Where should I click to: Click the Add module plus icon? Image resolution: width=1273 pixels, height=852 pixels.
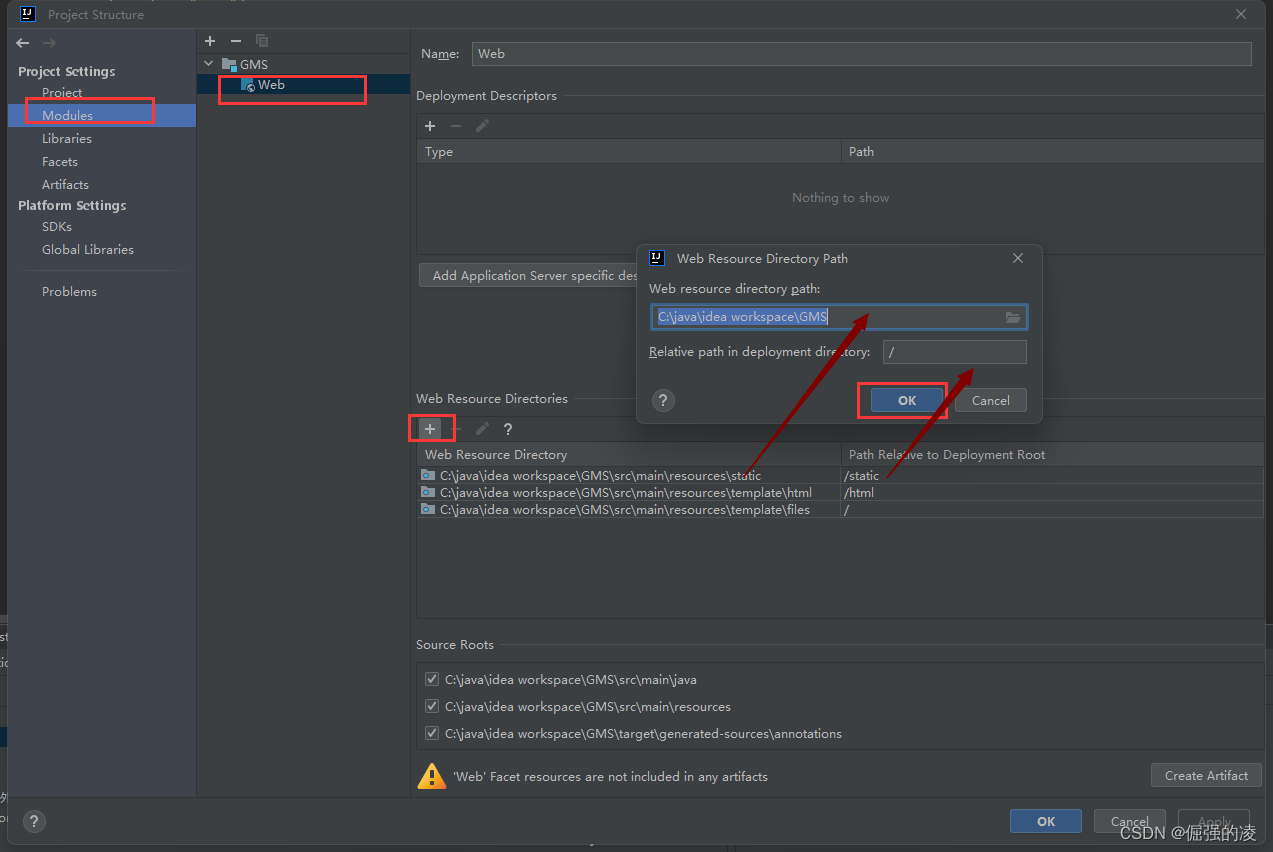point(209,41)
